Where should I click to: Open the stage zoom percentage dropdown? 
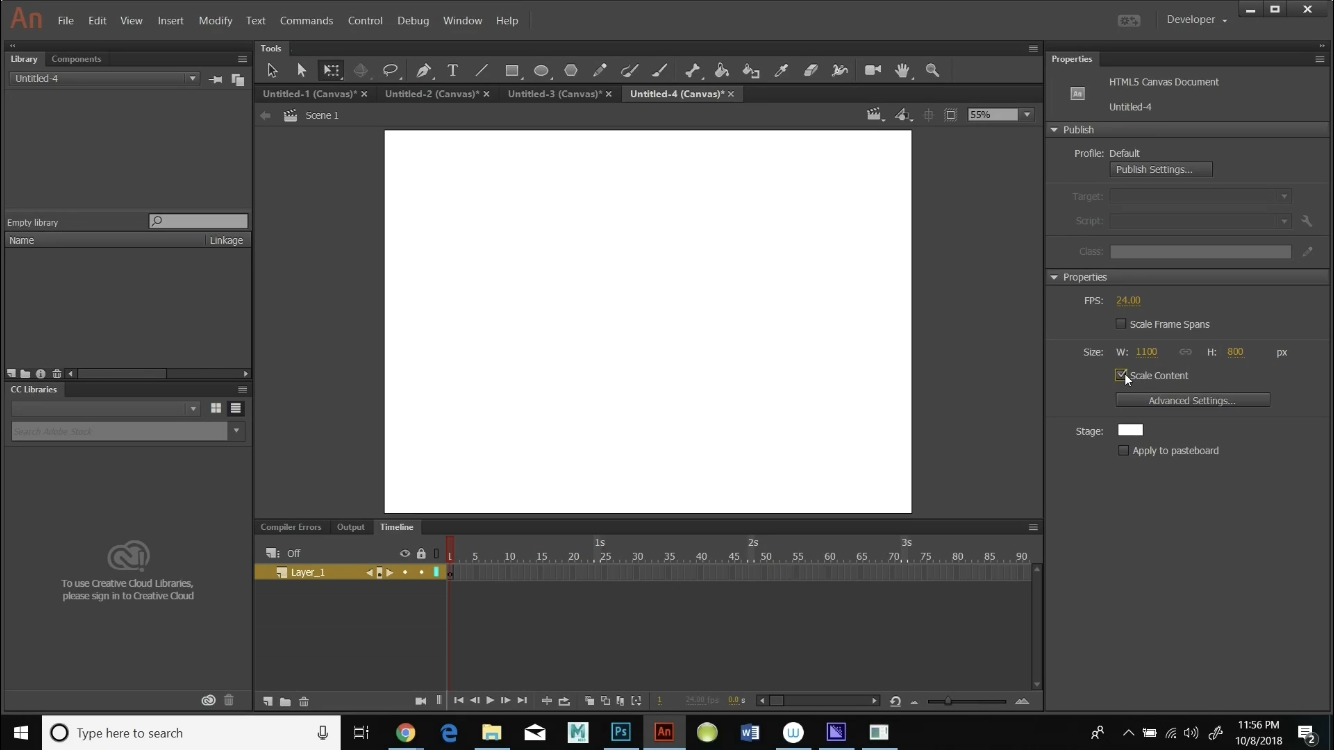pos(1027,114)
